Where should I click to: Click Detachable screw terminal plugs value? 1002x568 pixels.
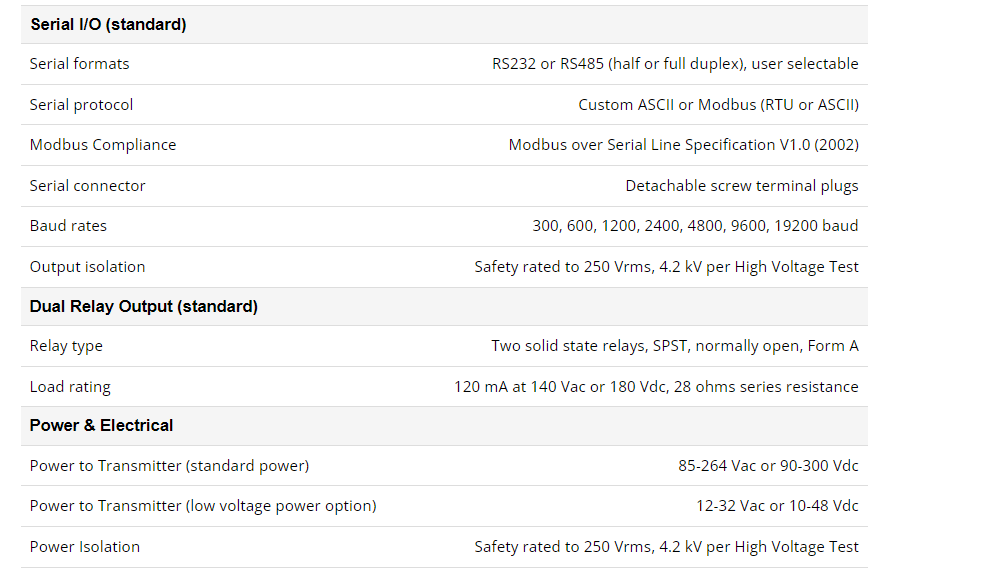[x=741, y=186]
